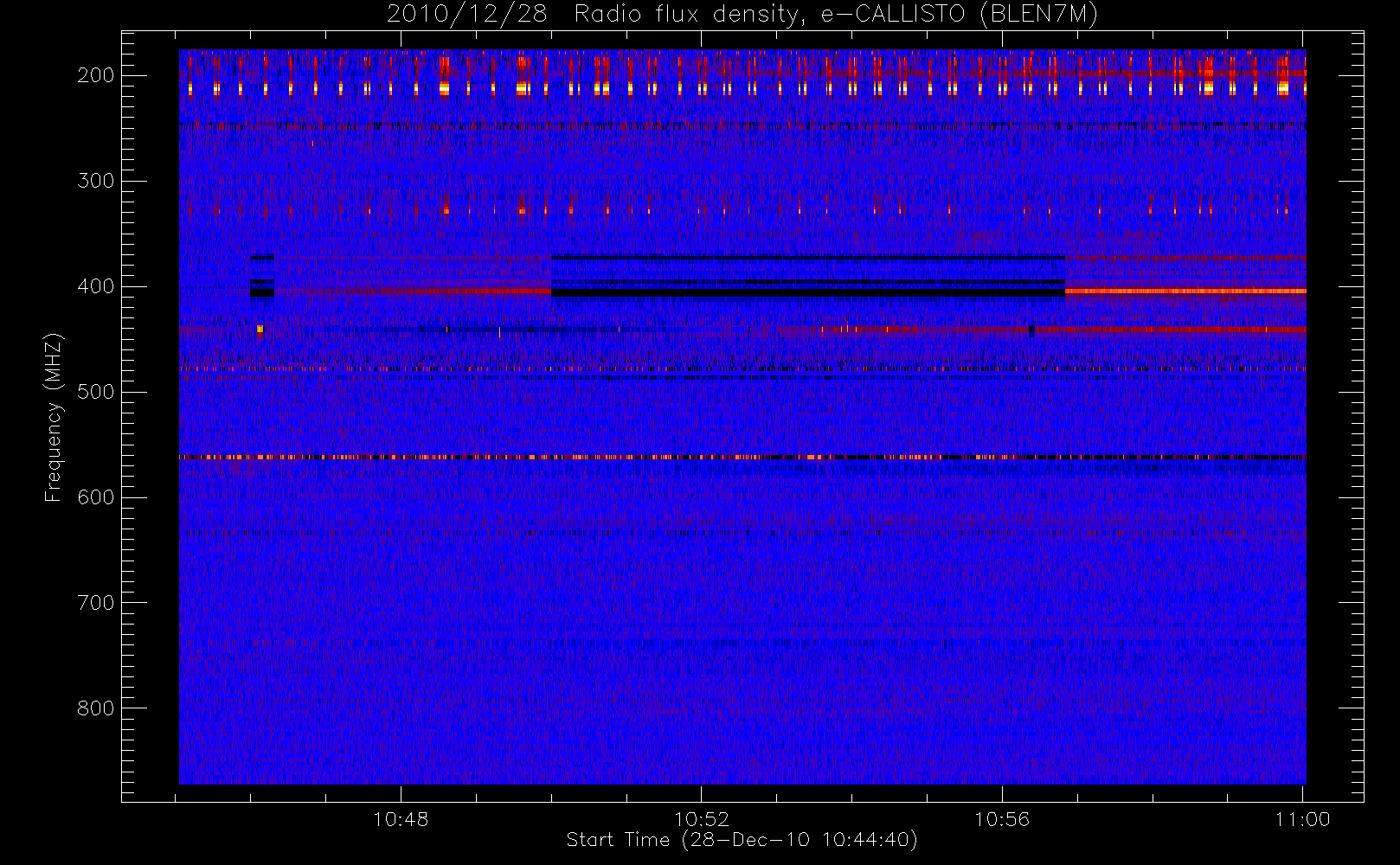Select the "Frequency (MHz)" axis label
The width and height of the screenshot is (1400, 865).
click(x=54, y=417)
